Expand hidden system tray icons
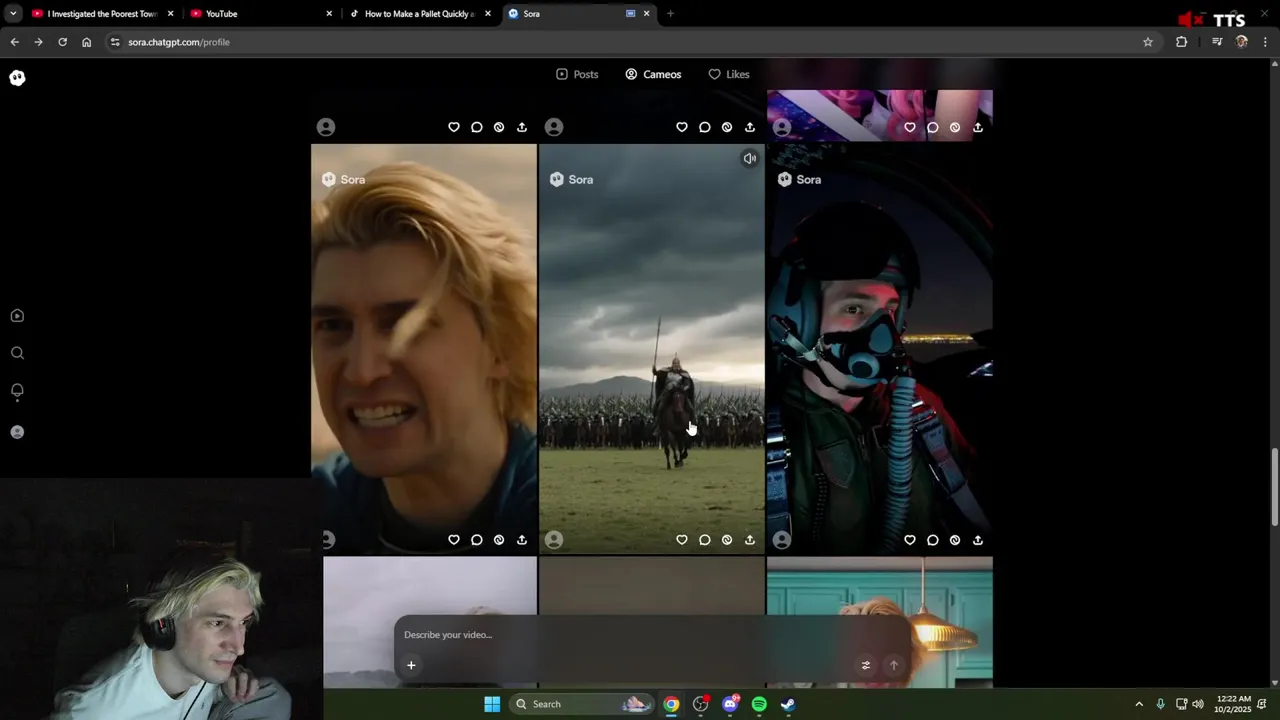This screenshot has width=1280, height=720. 1138,704
